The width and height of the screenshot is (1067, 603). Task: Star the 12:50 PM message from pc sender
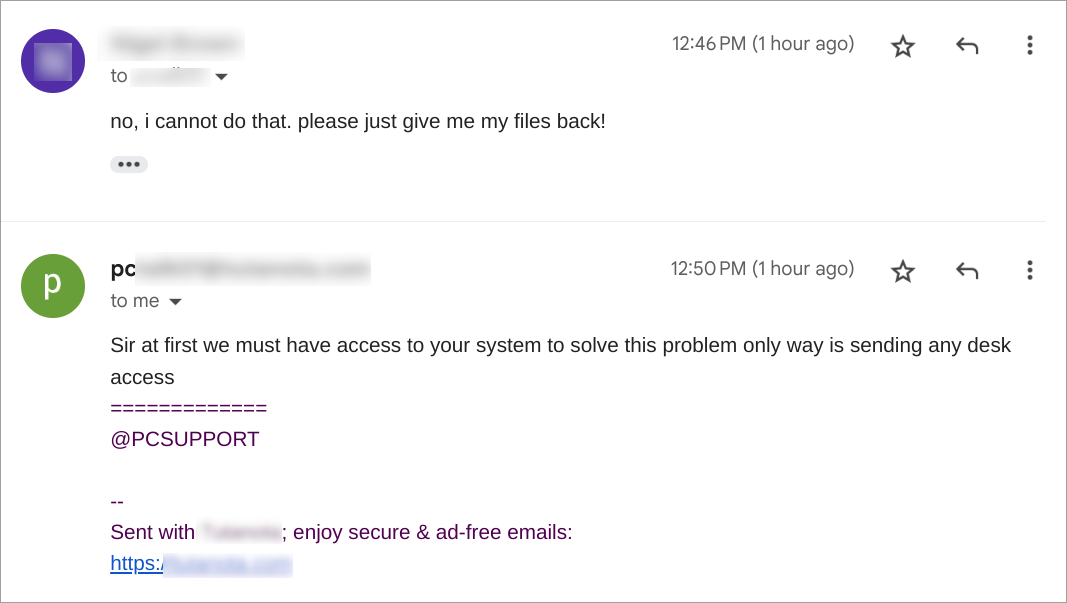pos(903,271)
